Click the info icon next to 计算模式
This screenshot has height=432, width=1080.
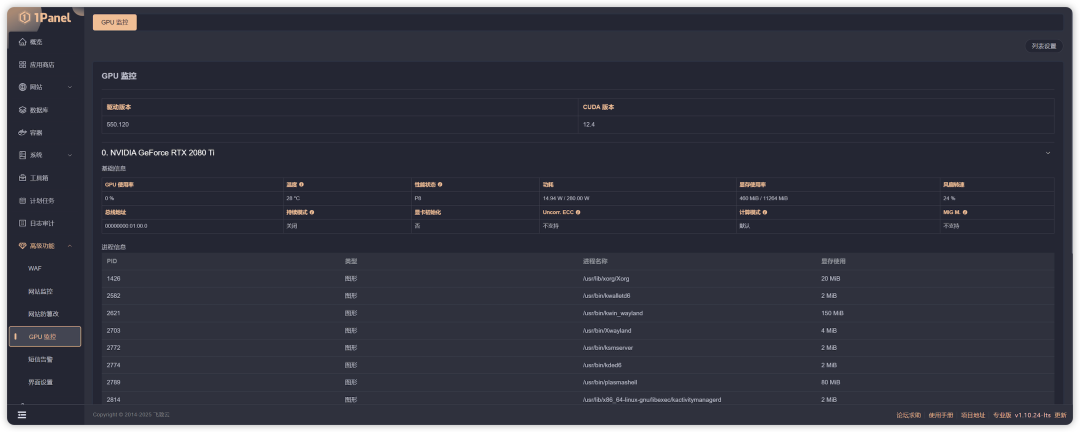click(765, 212)
